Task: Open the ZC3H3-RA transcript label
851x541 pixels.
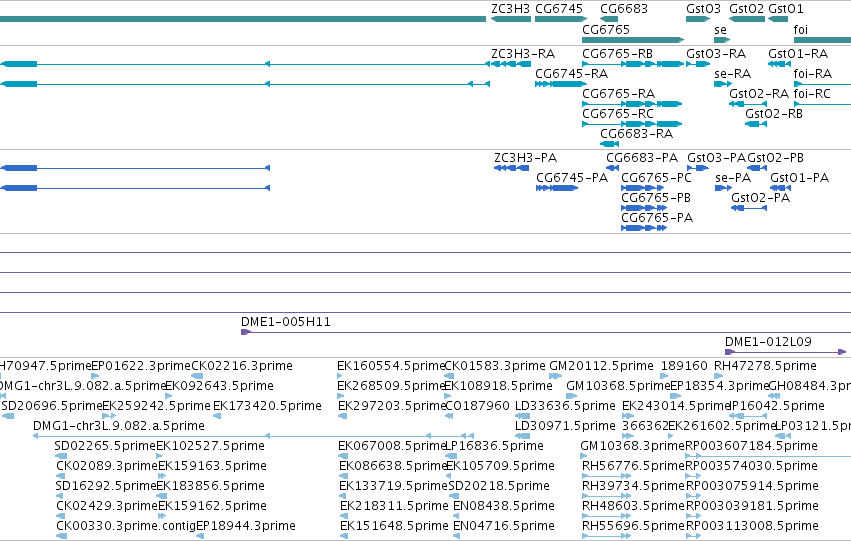Action: pyautogui.click(x=523, y=54)
